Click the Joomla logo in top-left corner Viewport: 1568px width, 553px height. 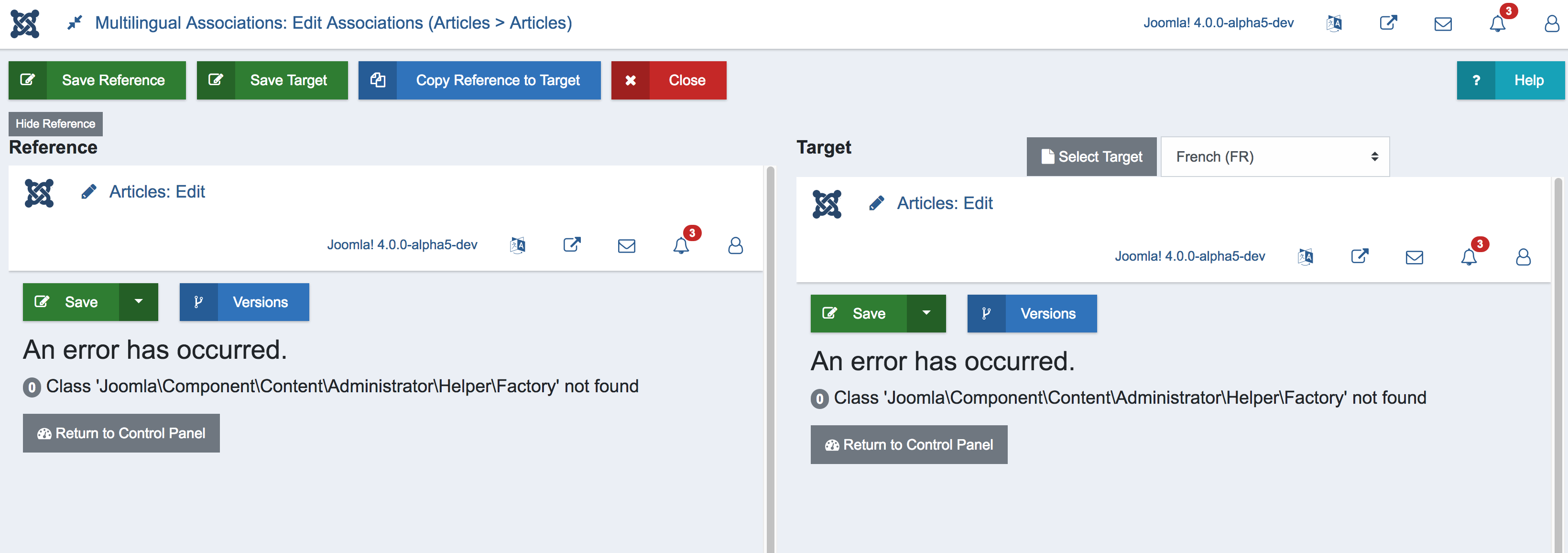(25, 24)
